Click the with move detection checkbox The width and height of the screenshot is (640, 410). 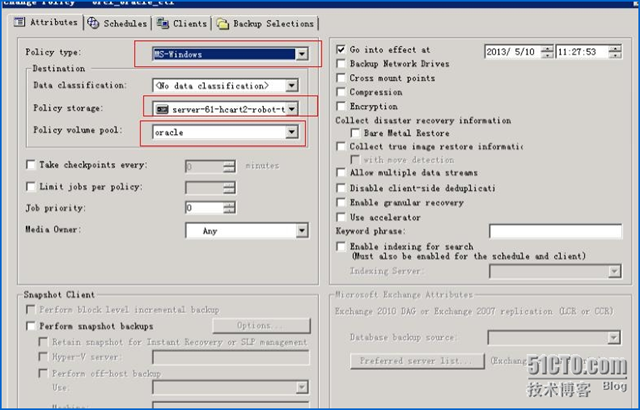point(355,160)
